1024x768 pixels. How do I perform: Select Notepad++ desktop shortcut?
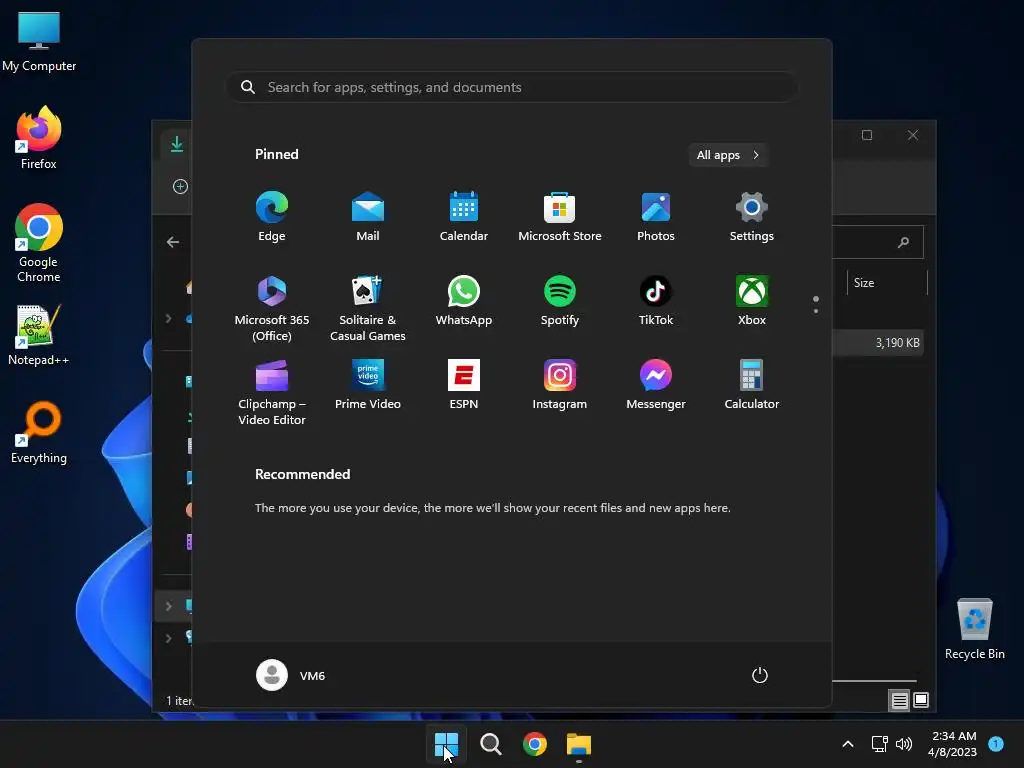click(x=39, y=335)
